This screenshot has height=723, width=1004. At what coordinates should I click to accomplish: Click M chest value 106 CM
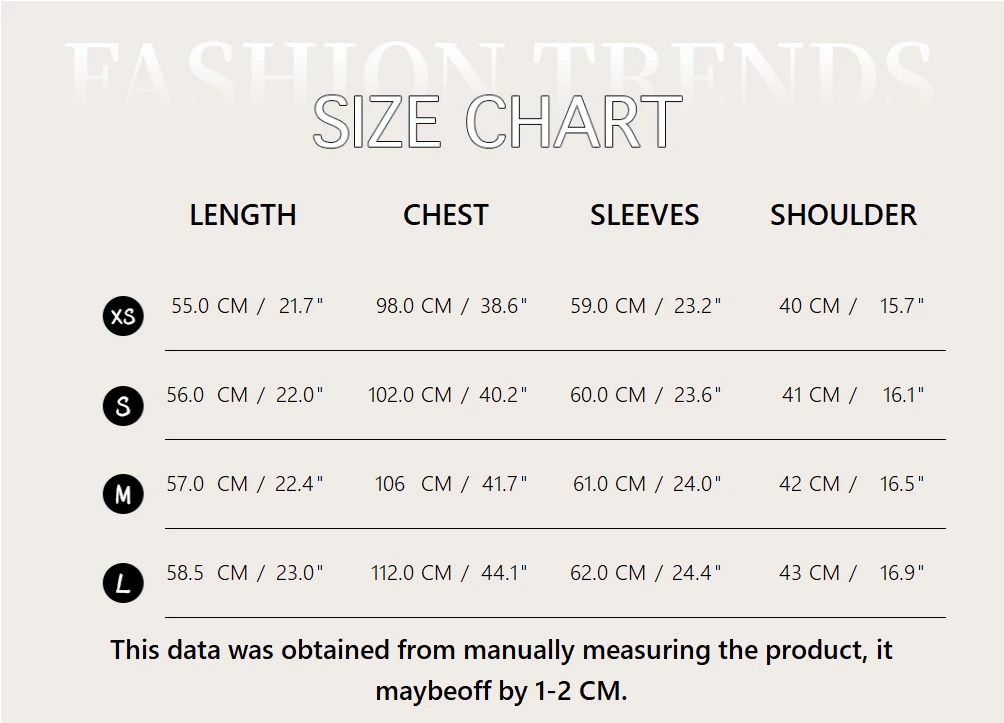click(414, 484)
